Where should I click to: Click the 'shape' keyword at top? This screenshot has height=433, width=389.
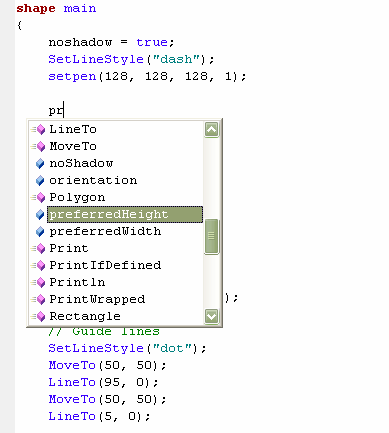tap(36, 8)
